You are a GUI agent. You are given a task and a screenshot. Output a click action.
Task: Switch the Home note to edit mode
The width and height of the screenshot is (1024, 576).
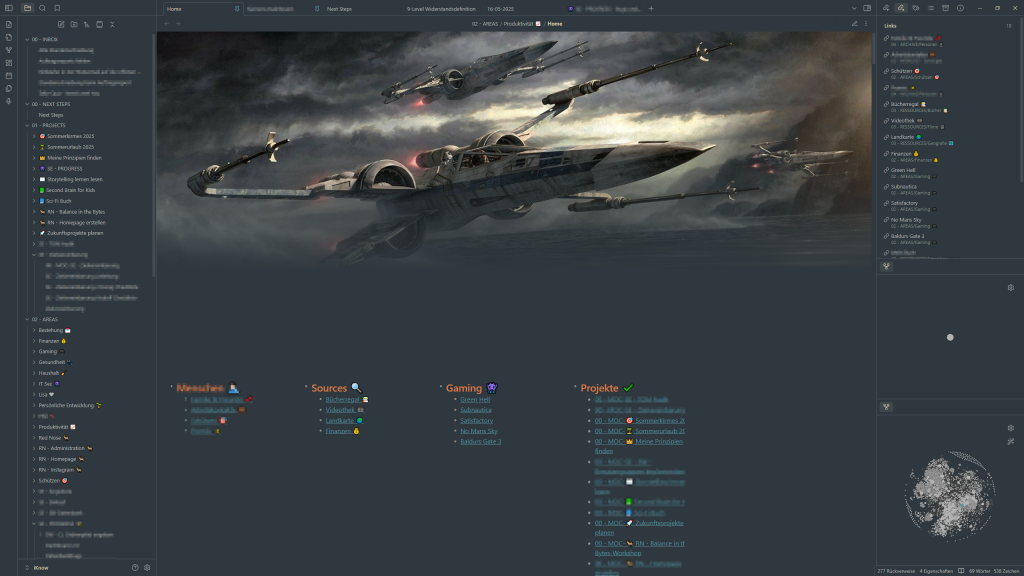[x=854, y=23]
